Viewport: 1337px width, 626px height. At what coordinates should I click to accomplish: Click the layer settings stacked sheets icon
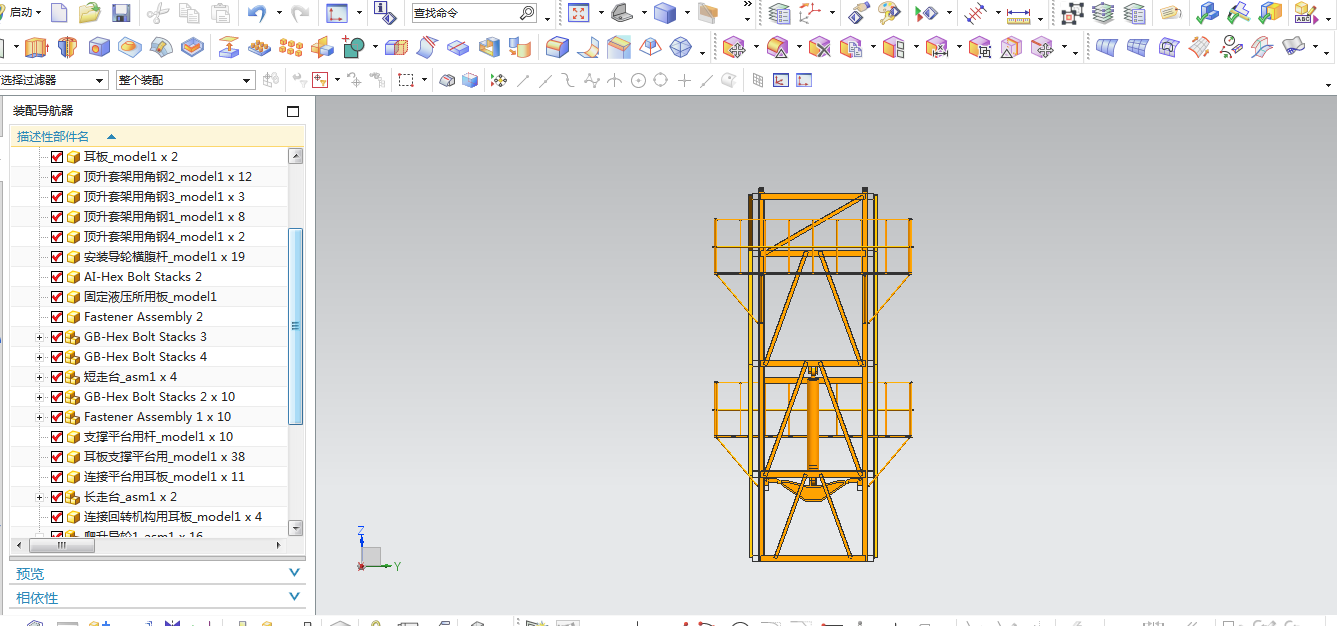pyautogui.click(x=1103, y=13)
